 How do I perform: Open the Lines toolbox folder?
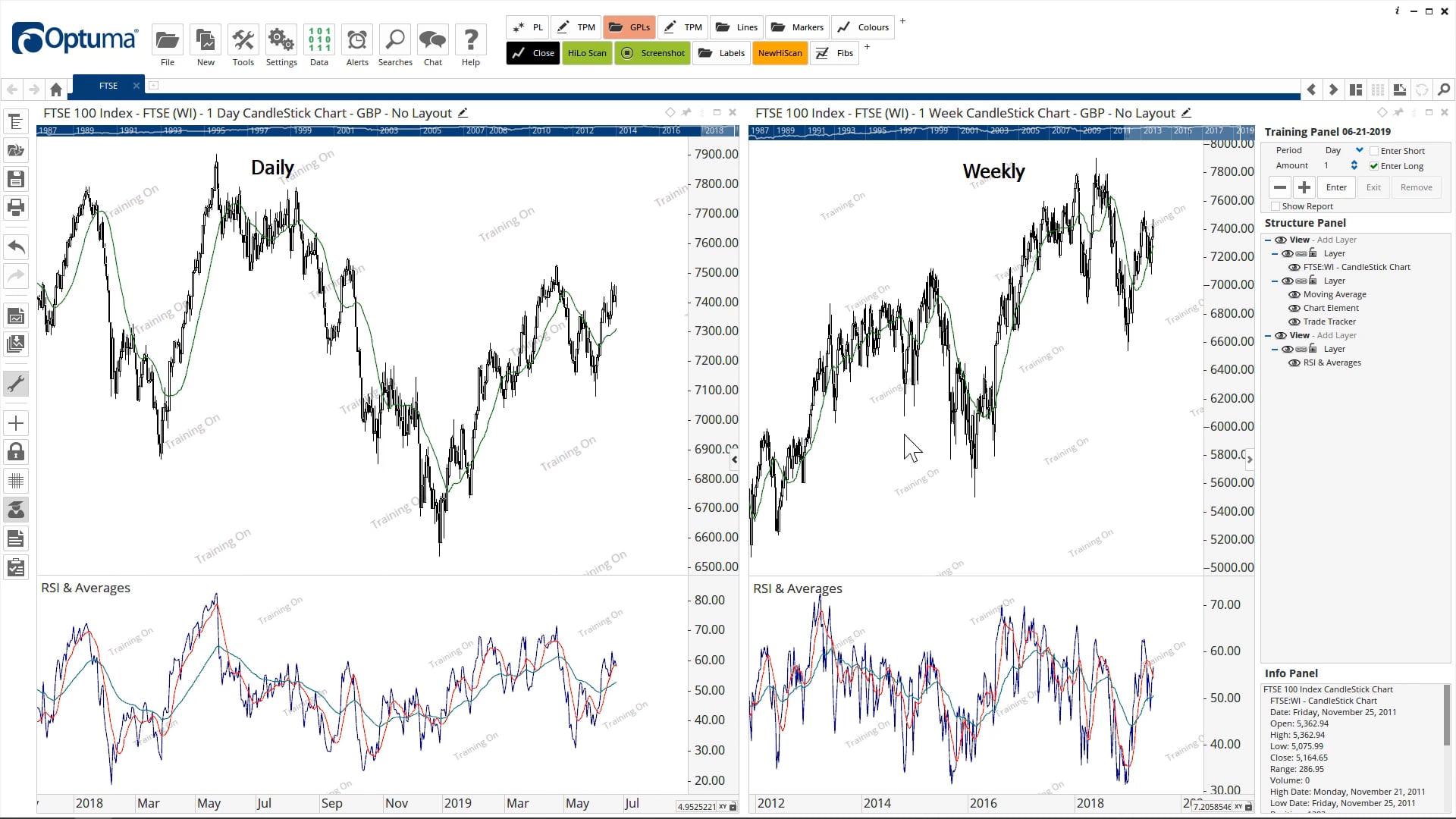[736, 27]
